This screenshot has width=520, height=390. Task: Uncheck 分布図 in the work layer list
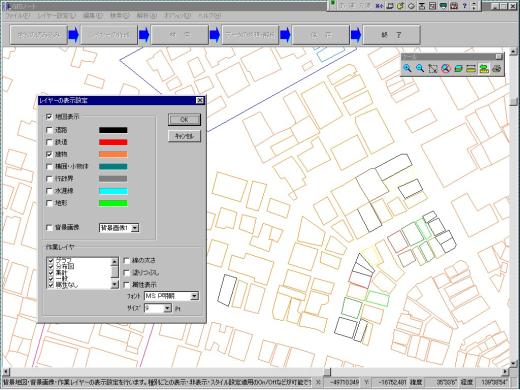[51, 267]
